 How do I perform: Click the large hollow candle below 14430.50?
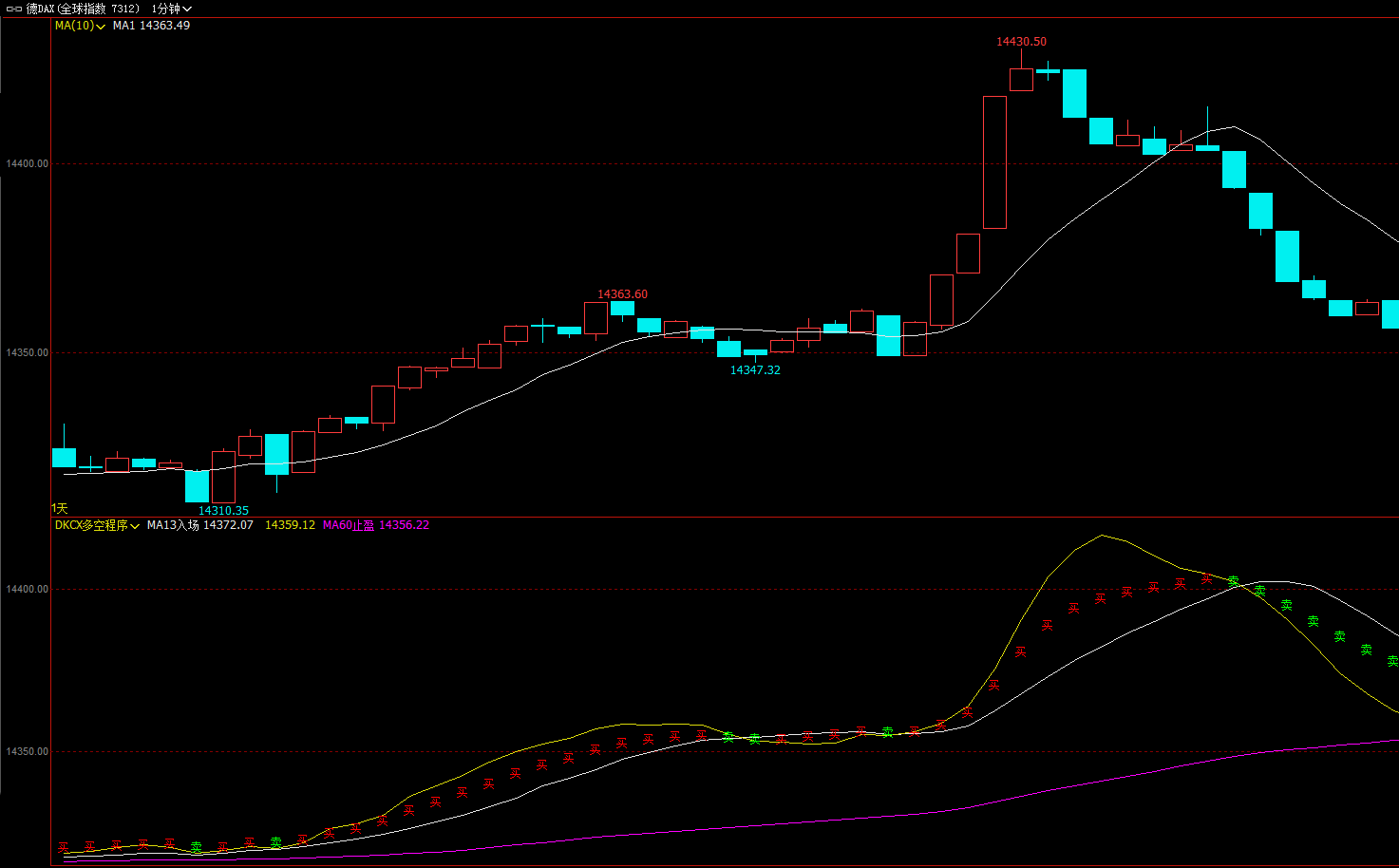click(994, 162)
